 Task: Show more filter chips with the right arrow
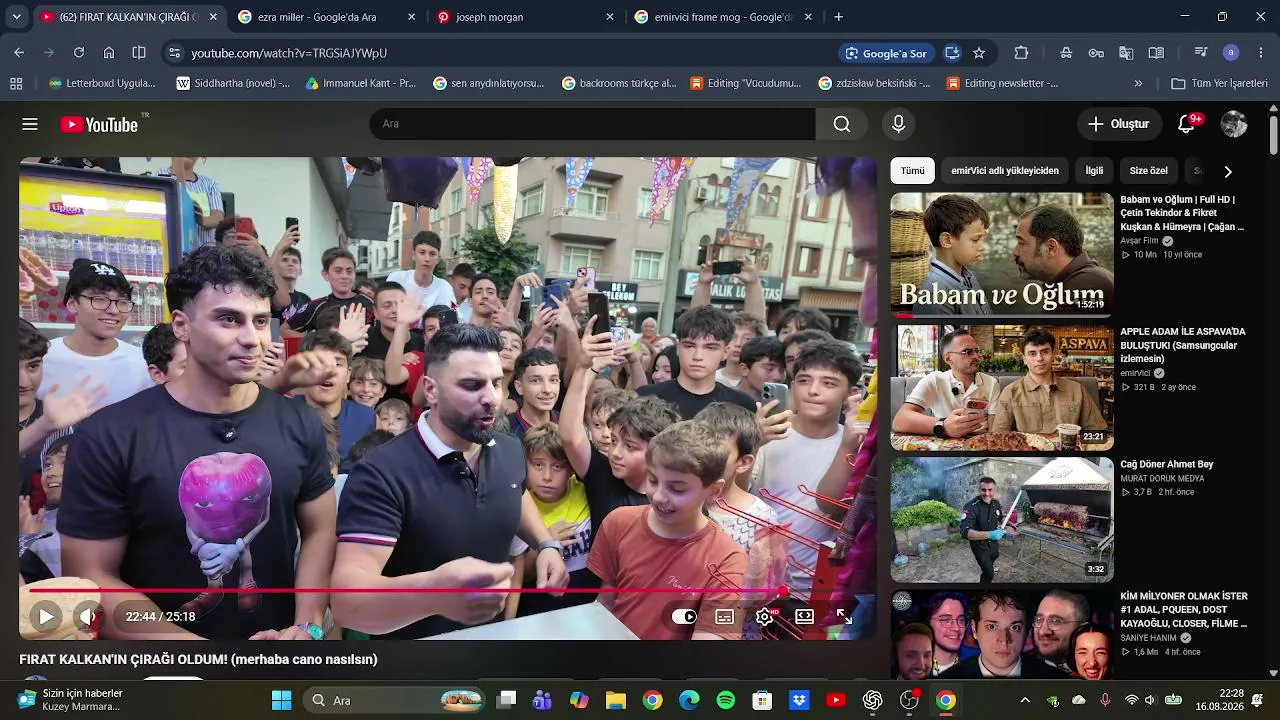1228,171
